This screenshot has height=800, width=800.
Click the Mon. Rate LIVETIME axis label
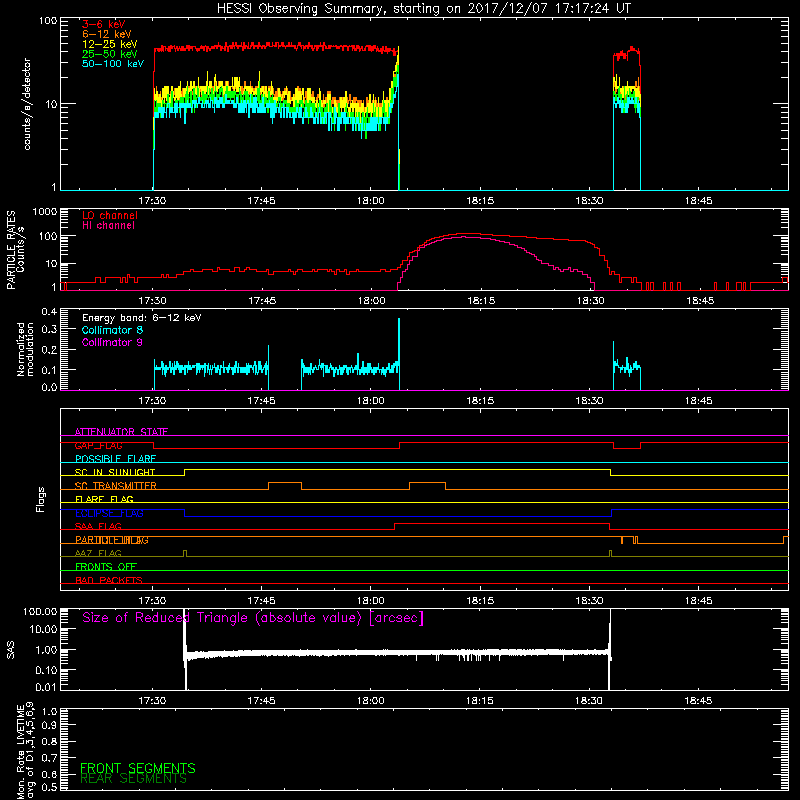click(25, 750)
